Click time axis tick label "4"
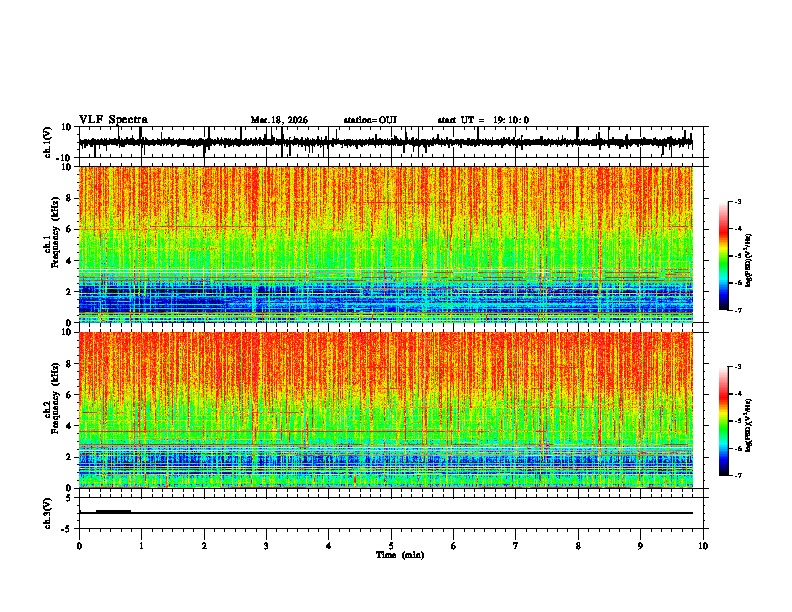 pos(329,546)
